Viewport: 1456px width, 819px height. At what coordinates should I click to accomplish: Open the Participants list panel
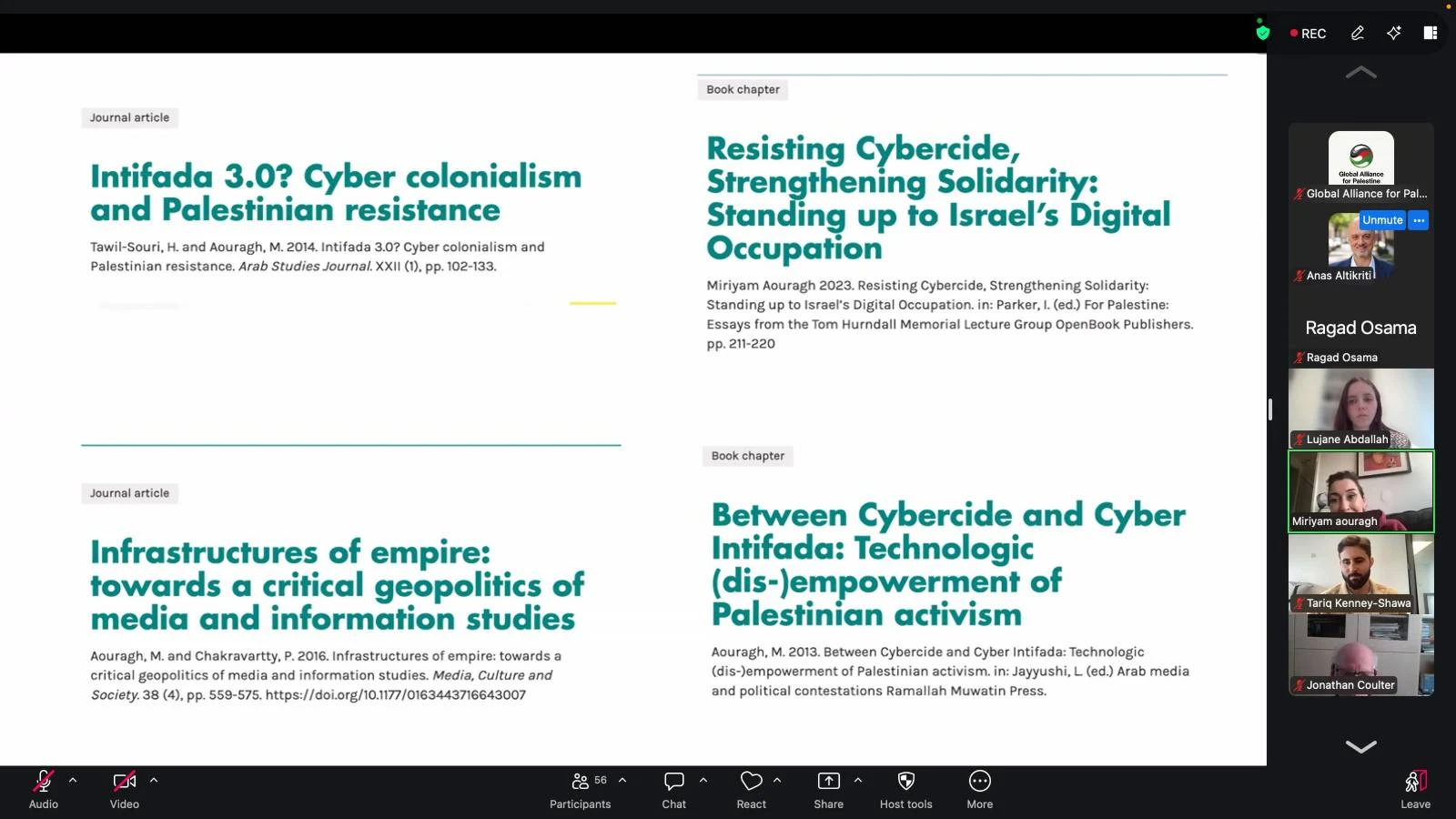[x=580, y=789]
